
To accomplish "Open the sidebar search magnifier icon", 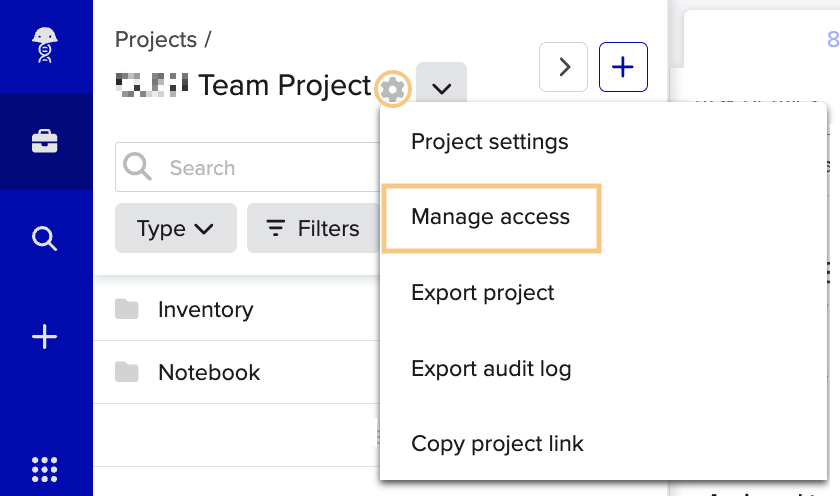I will [45, 239].
